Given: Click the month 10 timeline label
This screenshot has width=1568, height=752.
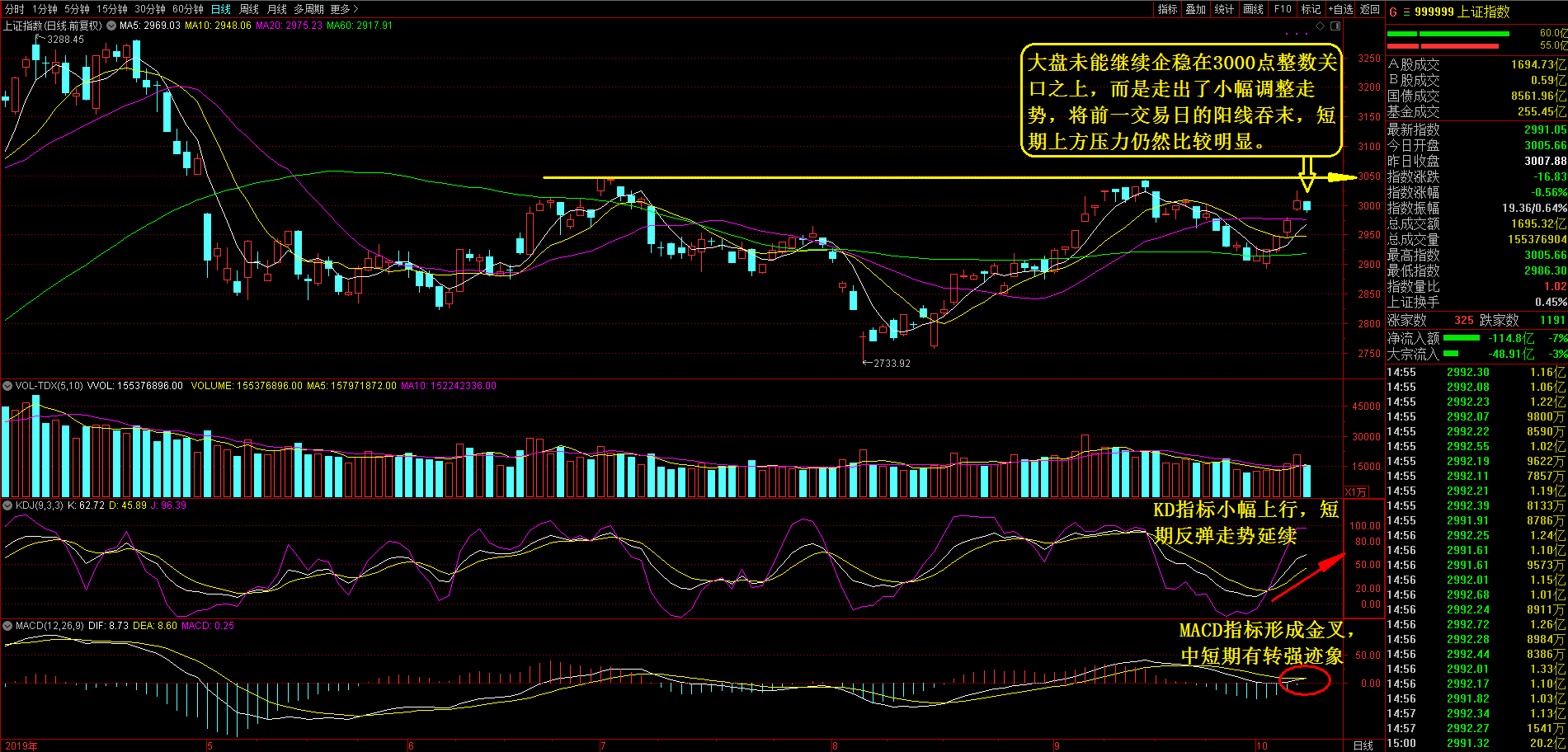Looking at the screenshot, I should coord(1261,745).
